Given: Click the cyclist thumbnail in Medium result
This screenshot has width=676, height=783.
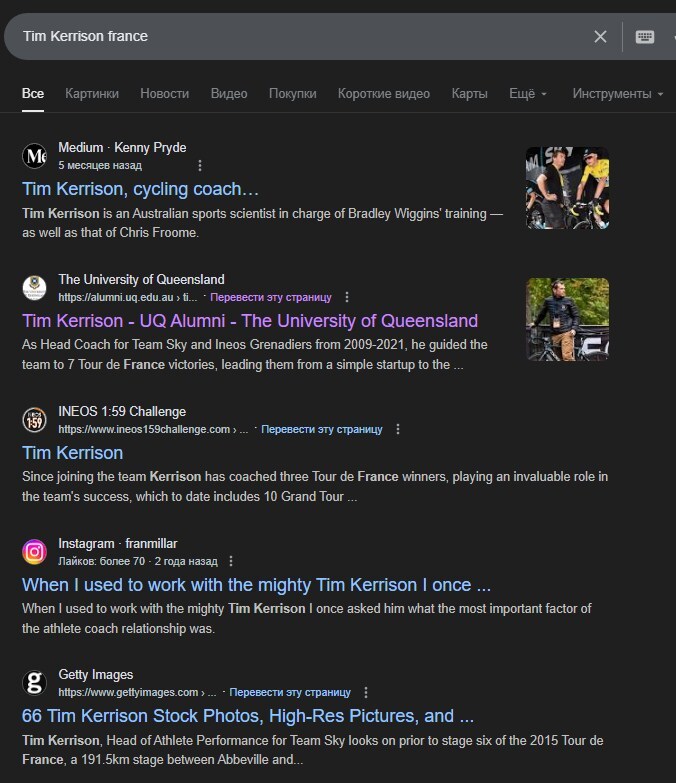Looking at the screenshot, I should click(567, 188).
